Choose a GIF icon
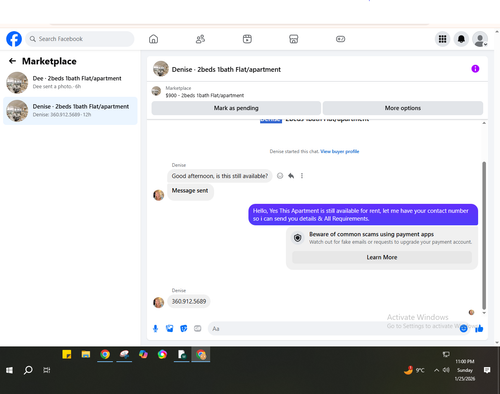Image resolution: width=500 pixels, height=394 pixels. (x=197, y=329)
